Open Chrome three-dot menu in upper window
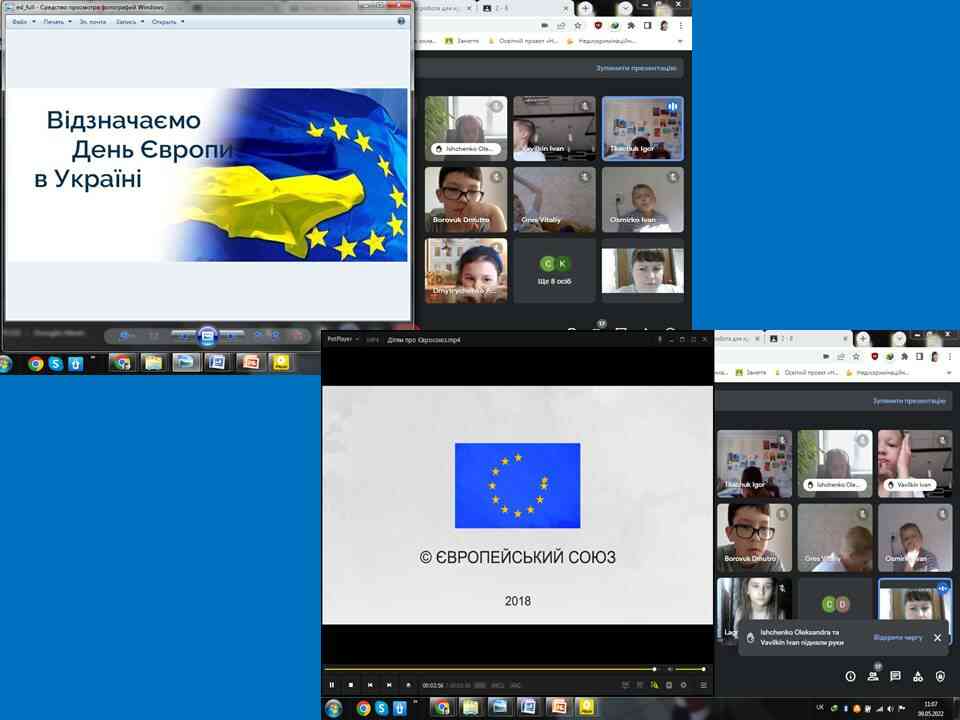Viewport: 960px width, 720px height. [x=681, y=25]
